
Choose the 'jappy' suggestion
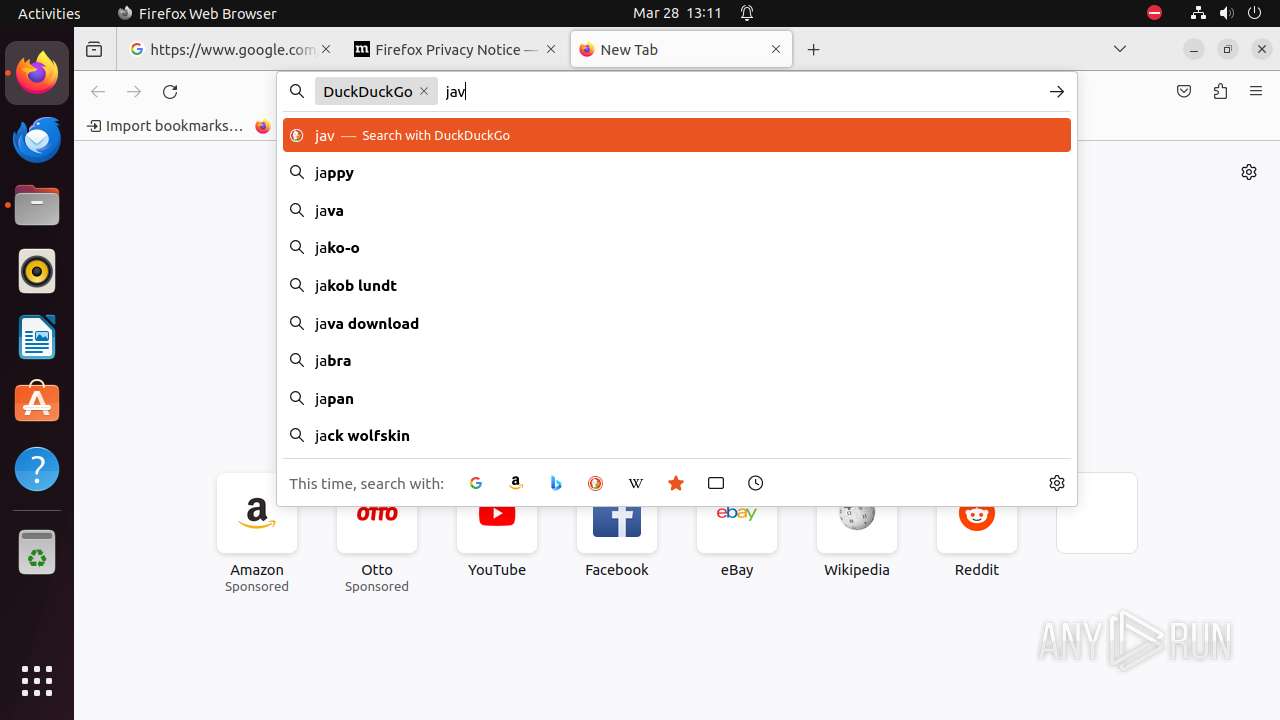click(677, 173)
